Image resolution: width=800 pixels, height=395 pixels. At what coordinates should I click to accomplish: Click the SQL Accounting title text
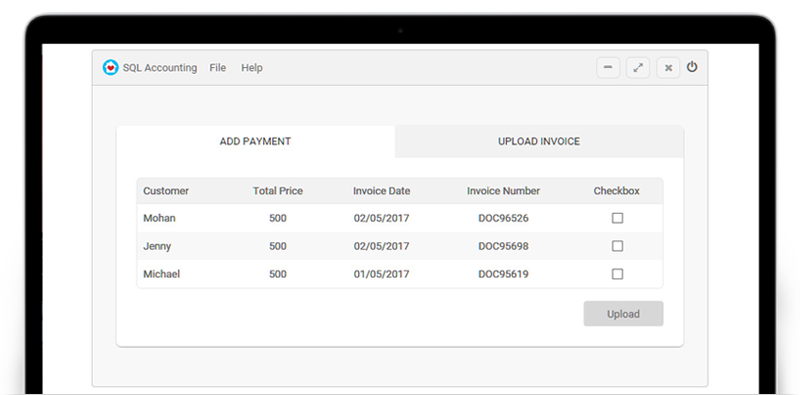tap(160, 67)
